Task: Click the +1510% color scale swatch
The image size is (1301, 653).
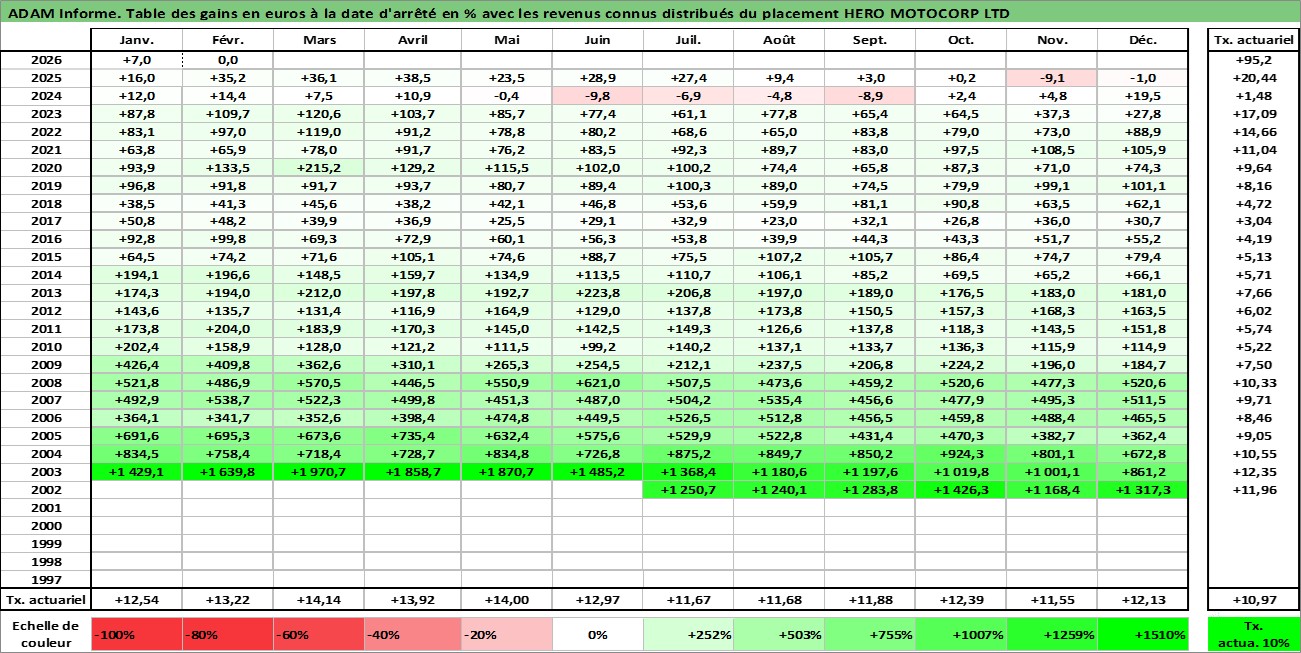Action: pos(1142,634)
